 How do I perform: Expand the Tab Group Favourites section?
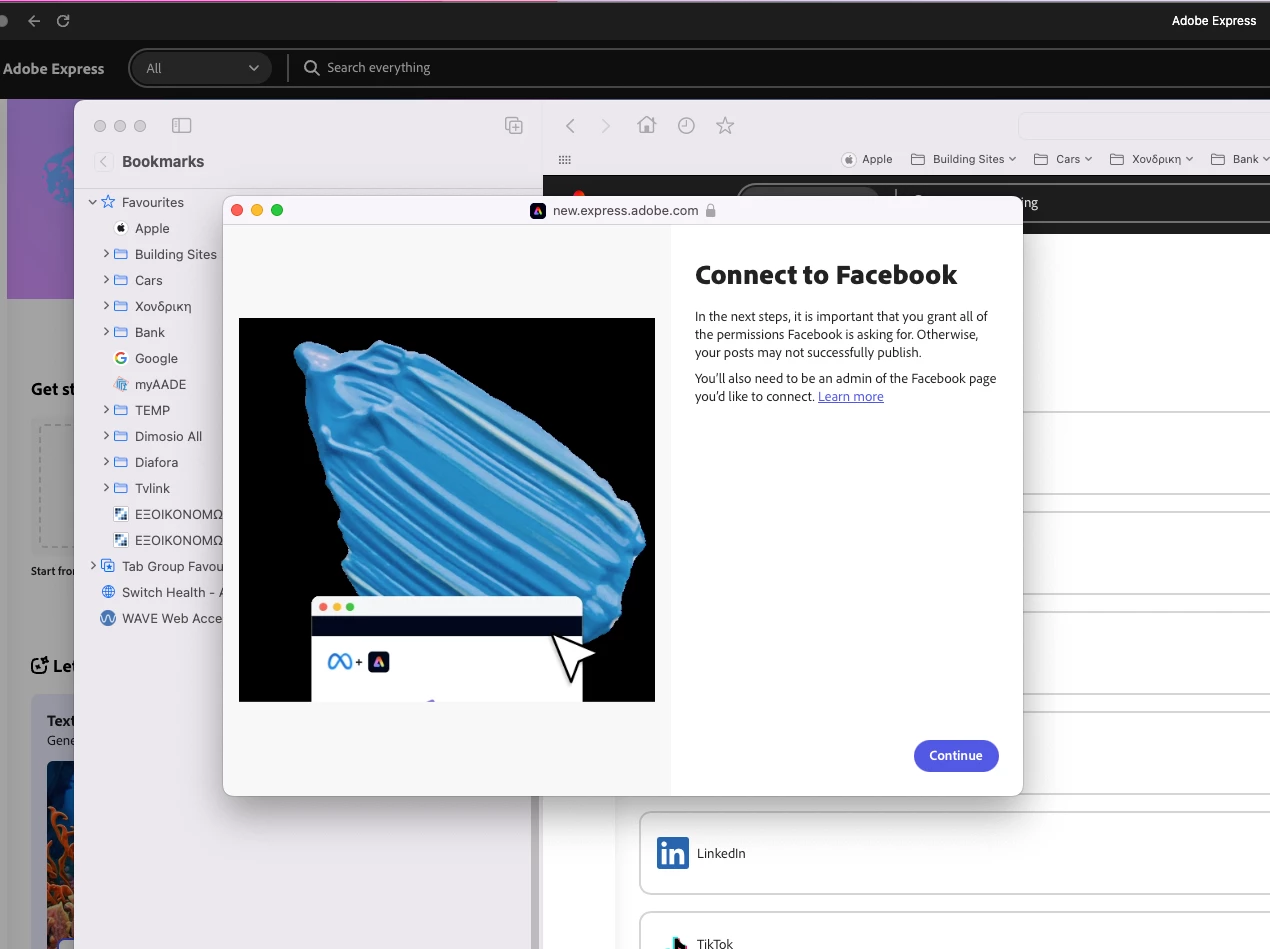[93, 566]
